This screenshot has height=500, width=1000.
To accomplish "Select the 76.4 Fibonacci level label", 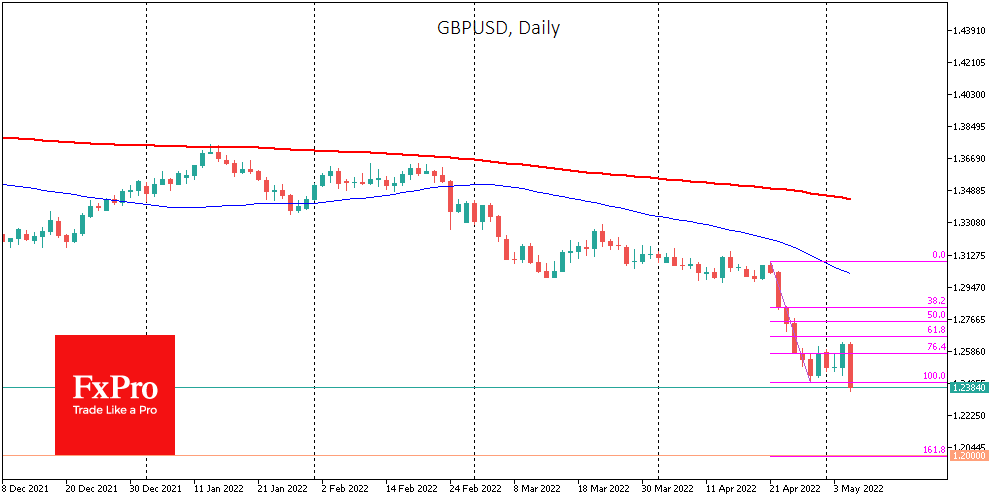I will point(936,347).
